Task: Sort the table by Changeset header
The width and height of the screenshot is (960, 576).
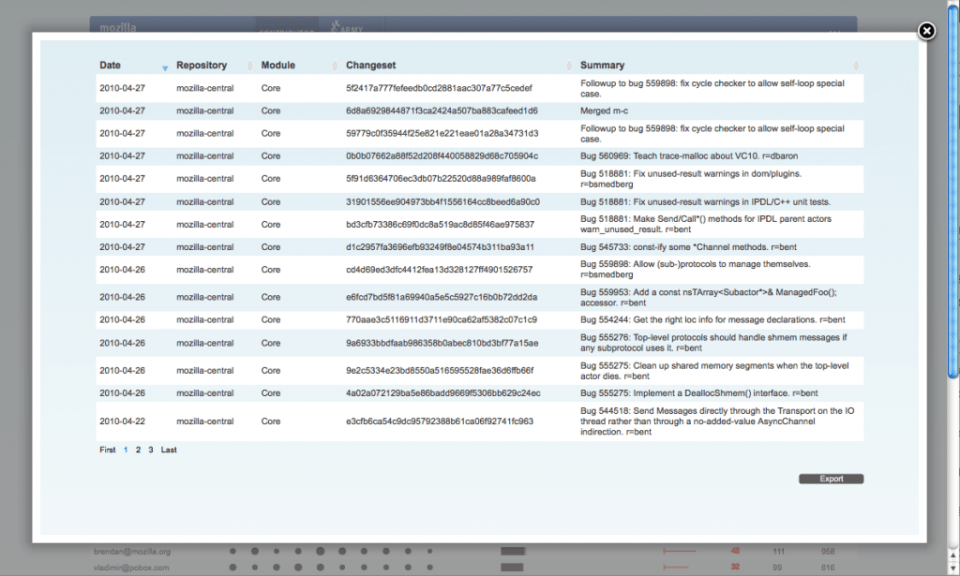Action: (x=371, y=66)
